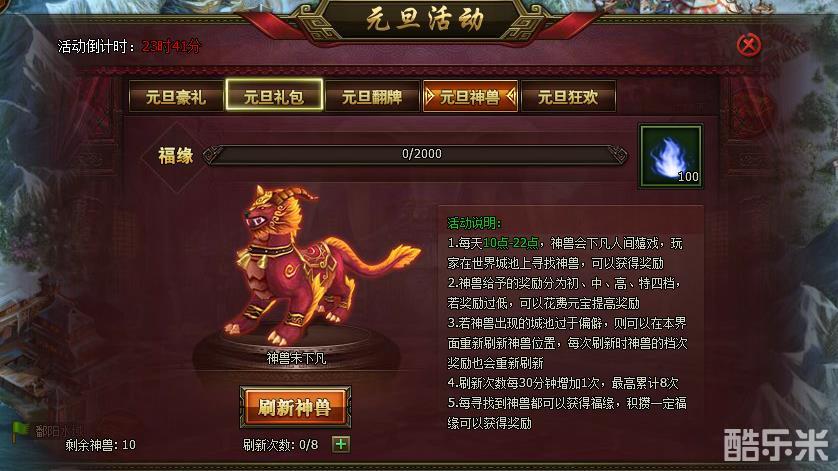The image size is (838, 471).
Task: Click the 神兽未下凡 status label
Action: coord(296,358)
